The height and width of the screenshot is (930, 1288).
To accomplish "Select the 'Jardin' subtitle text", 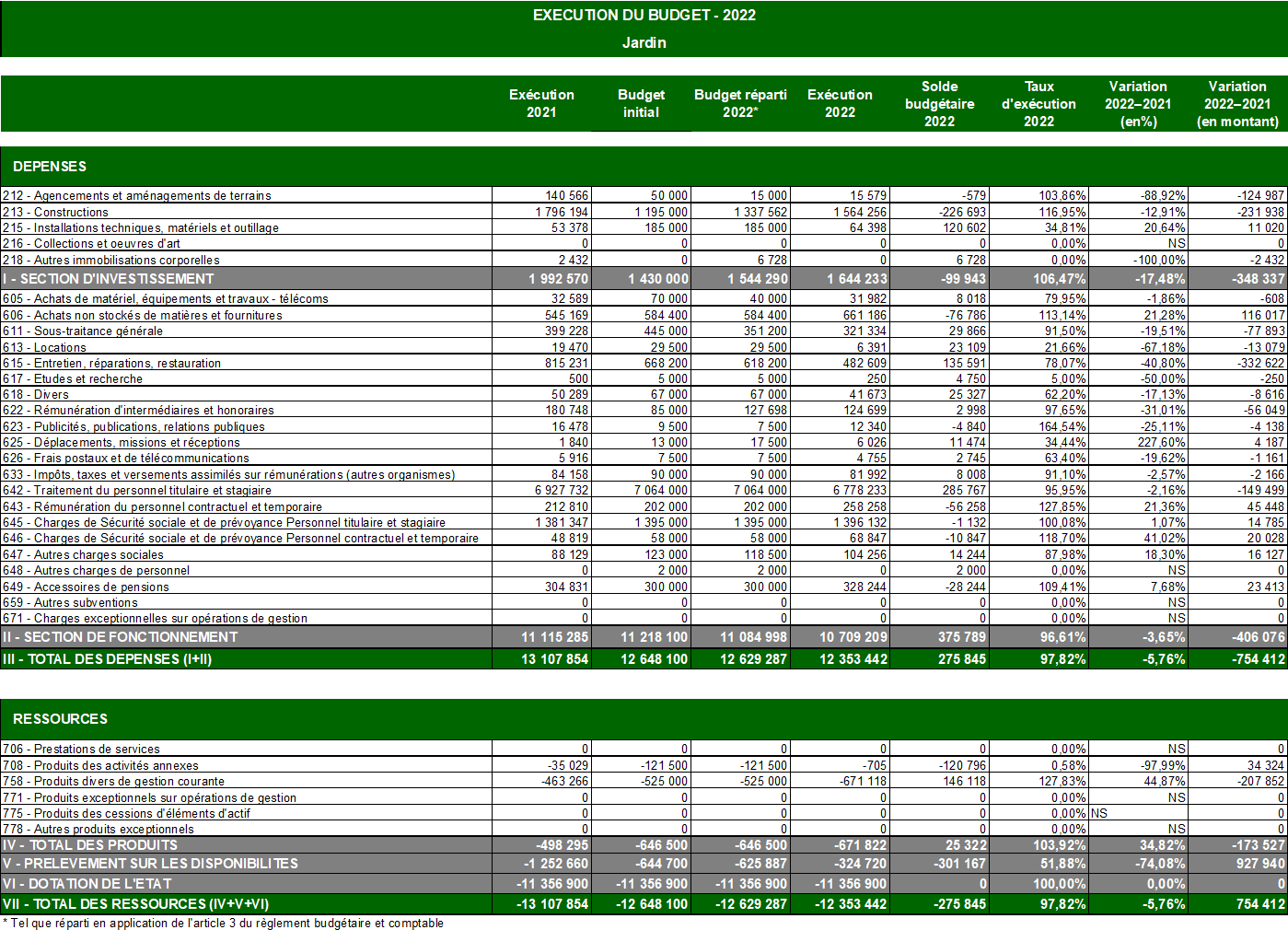I will (x=644, y=42).
